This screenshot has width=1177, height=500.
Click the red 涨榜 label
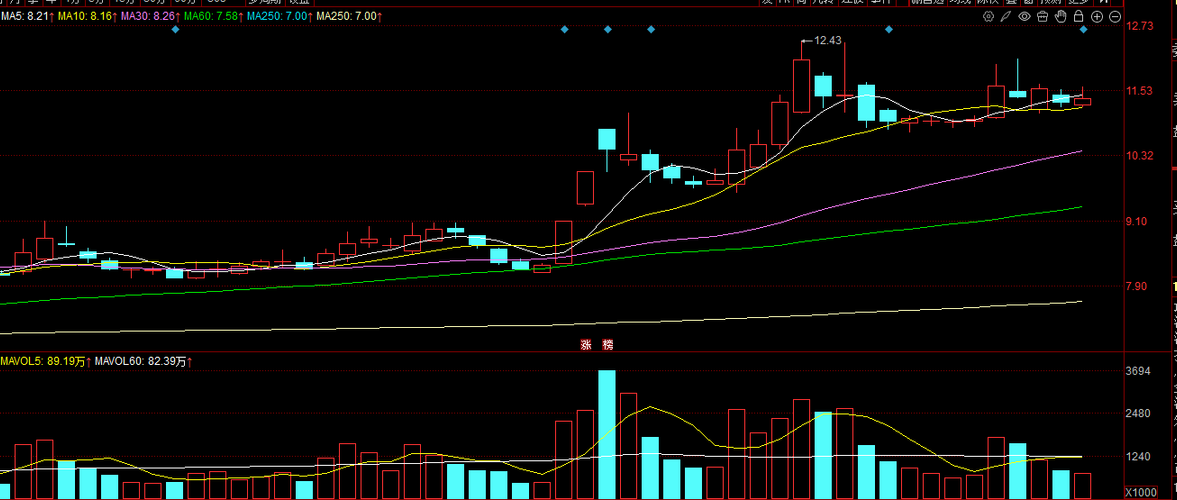pos(597,345)
